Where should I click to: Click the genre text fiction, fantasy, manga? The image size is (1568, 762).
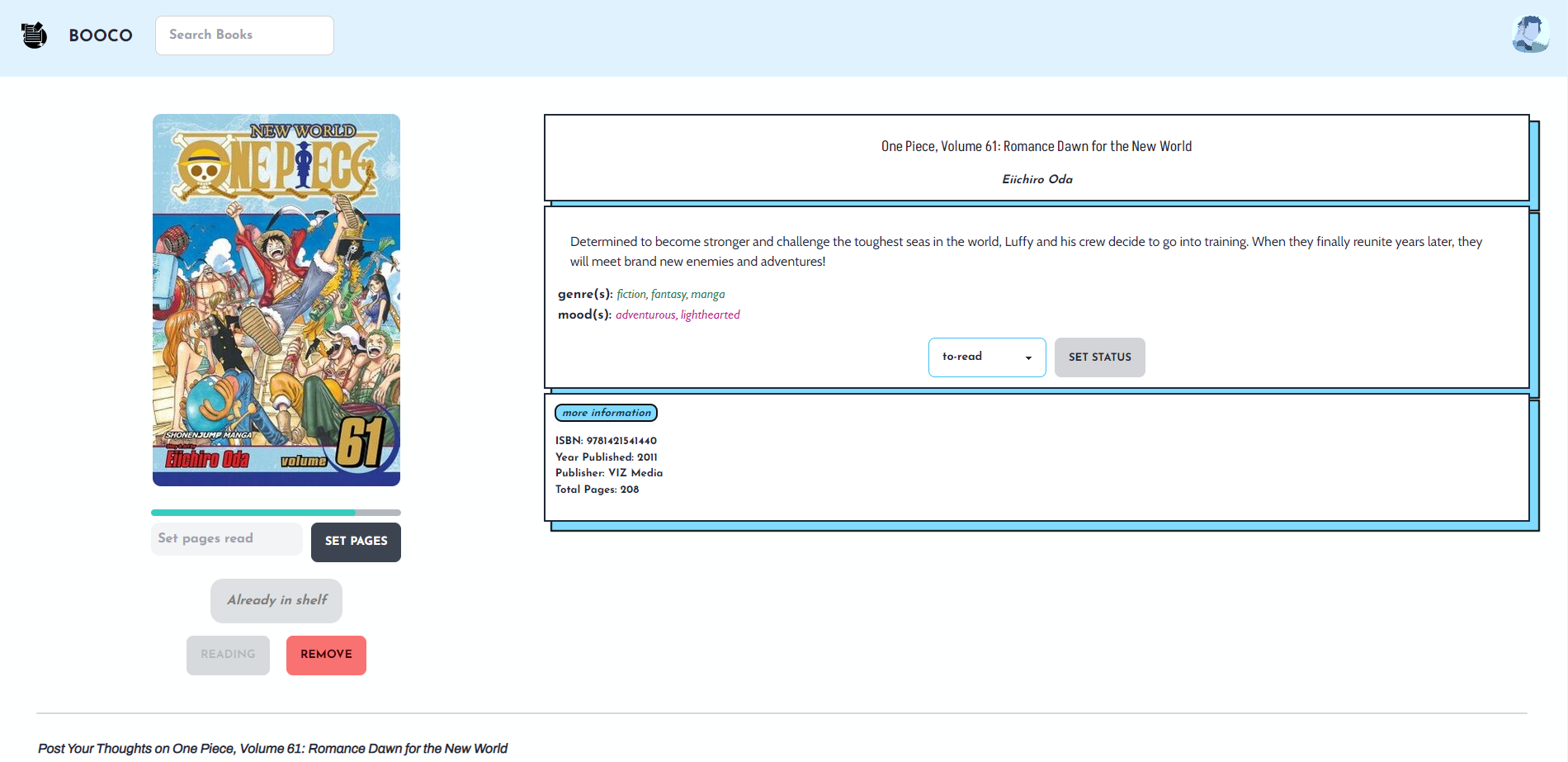[x=670, y=295]
